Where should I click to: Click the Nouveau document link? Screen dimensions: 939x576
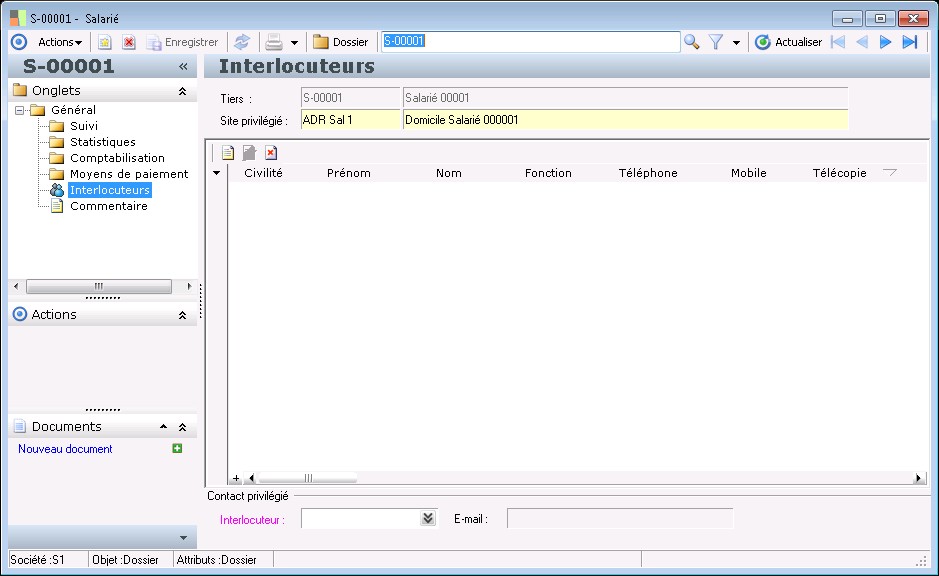pos(65,449)
